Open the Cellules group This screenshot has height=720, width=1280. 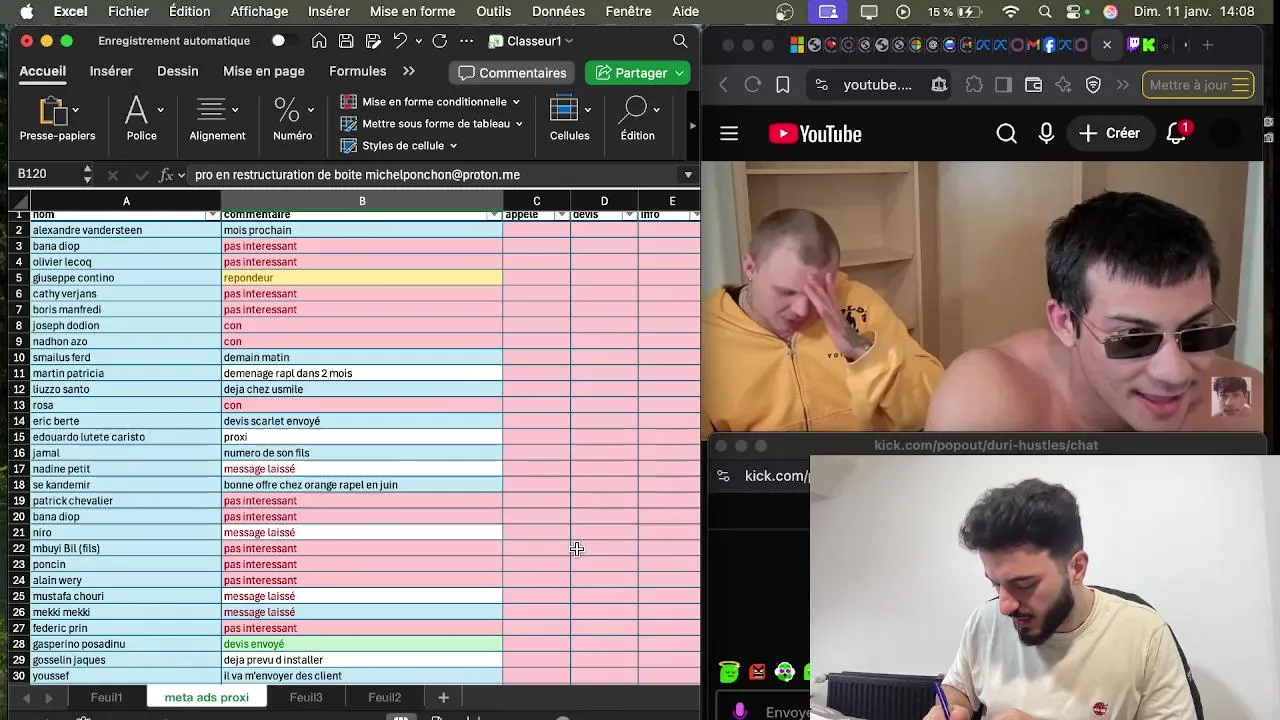point(569,119)
